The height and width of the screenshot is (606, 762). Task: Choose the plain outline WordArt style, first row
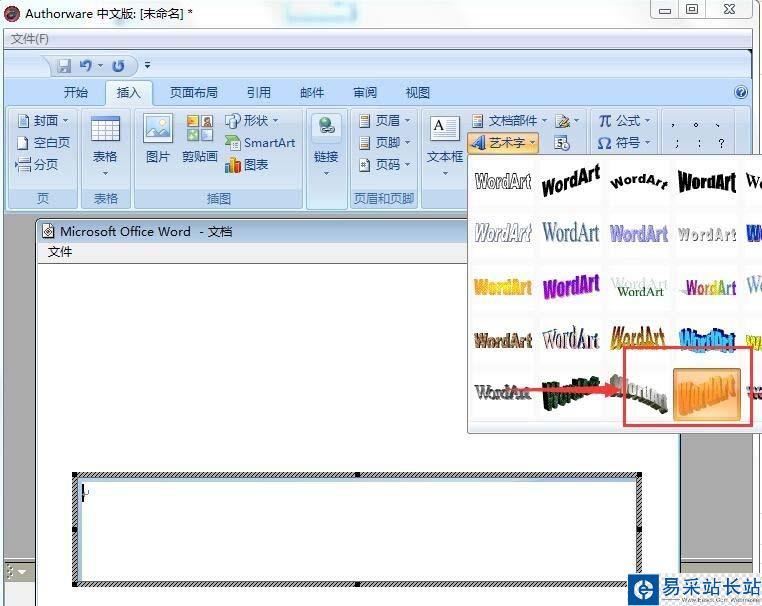tap(503, 181)
